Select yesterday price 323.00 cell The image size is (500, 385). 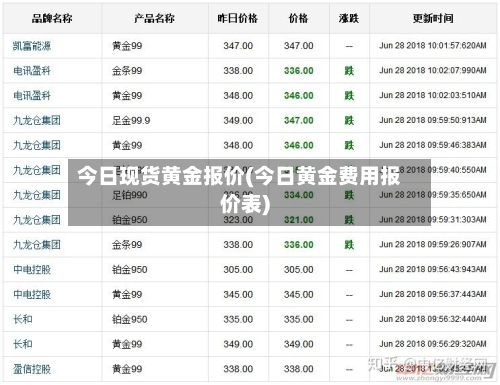238,220
